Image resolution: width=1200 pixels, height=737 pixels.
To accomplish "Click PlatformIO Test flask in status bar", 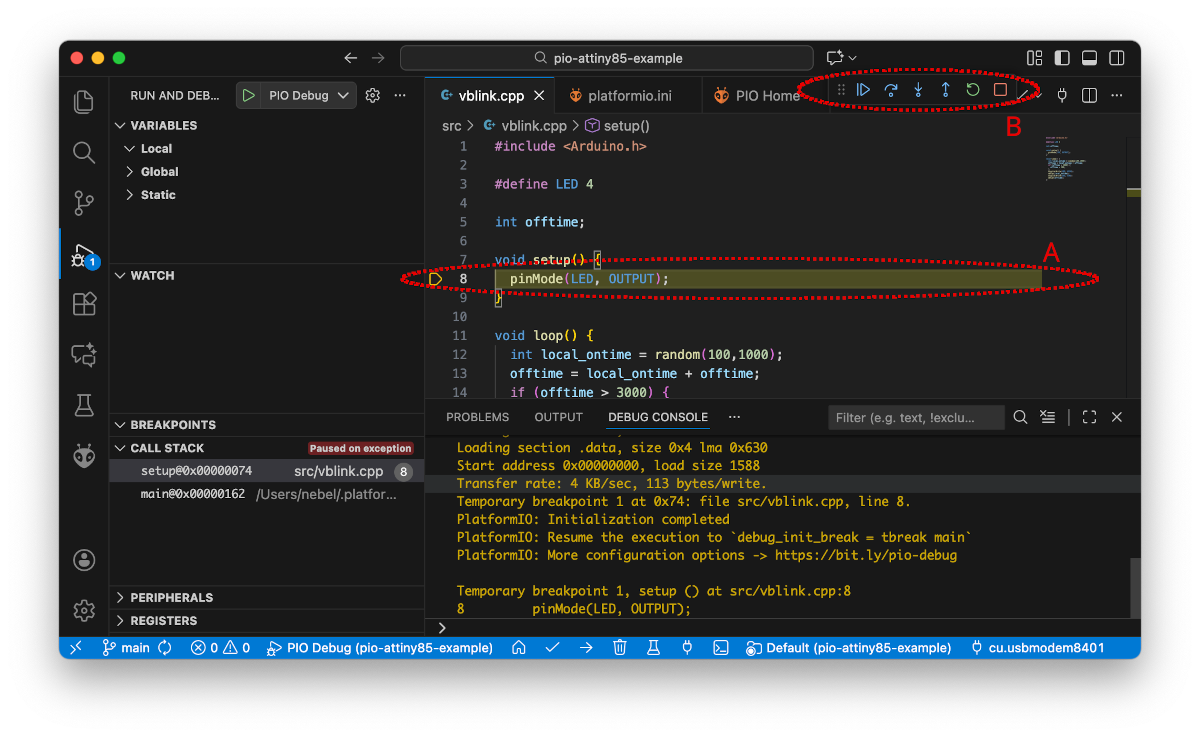I will click(653, 648).
